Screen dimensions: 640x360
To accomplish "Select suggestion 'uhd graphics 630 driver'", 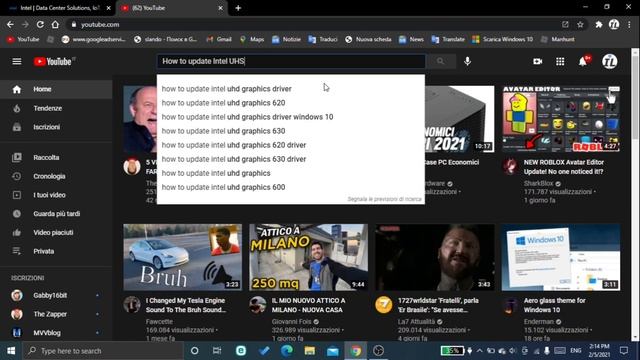I will [291, 159].
